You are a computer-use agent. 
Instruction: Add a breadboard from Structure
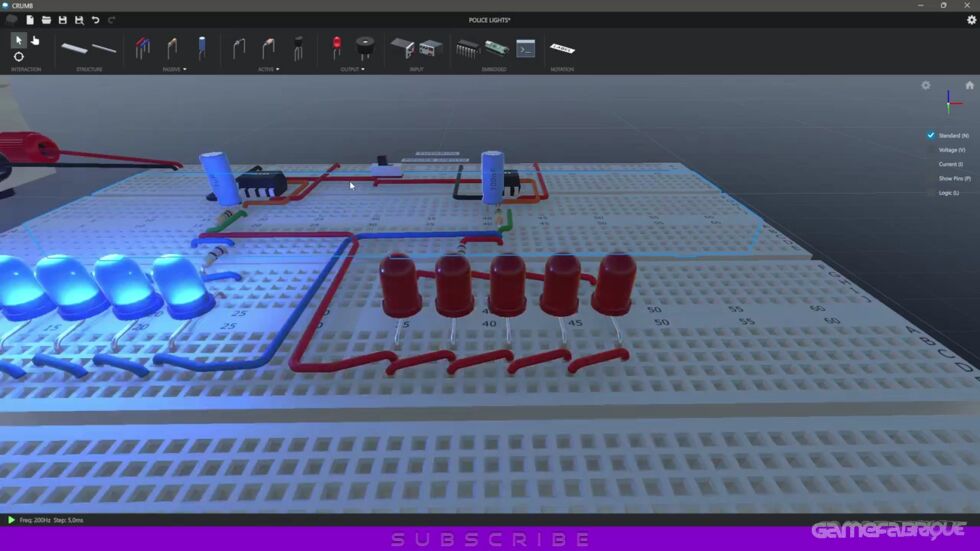(x=74, y=48)
